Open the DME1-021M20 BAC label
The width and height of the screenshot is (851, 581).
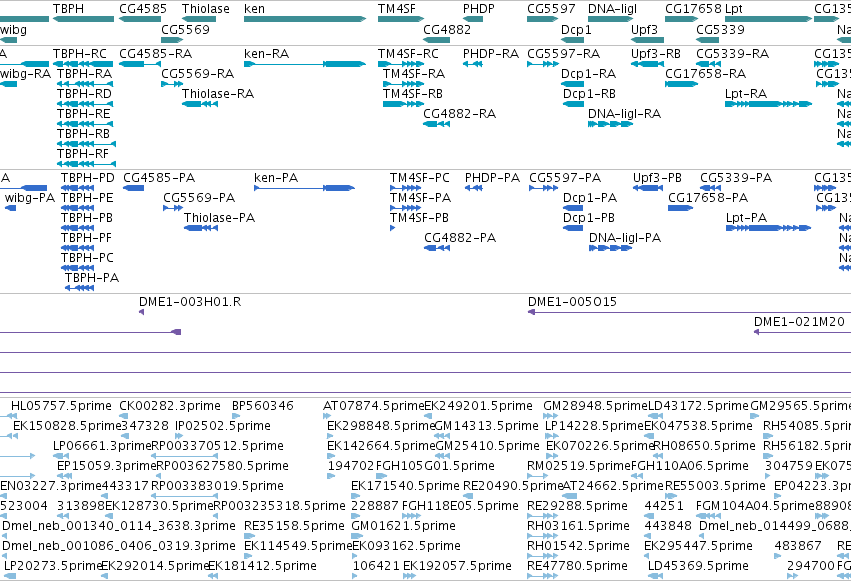coord(799,322)
